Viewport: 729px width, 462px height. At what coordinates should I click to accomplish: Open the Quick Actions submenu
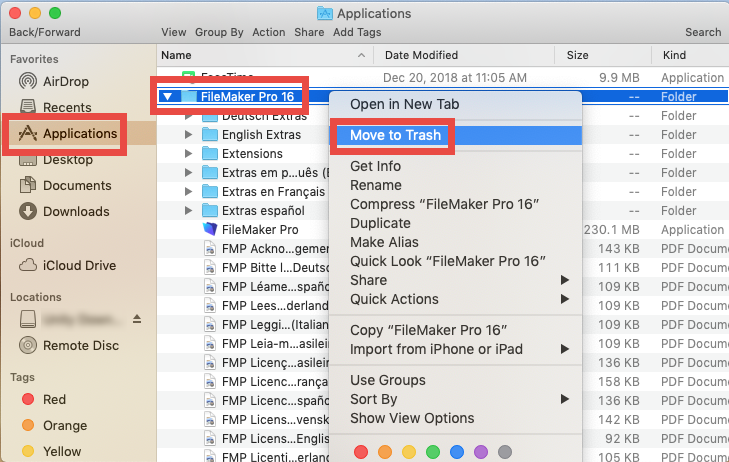(456, 299)
